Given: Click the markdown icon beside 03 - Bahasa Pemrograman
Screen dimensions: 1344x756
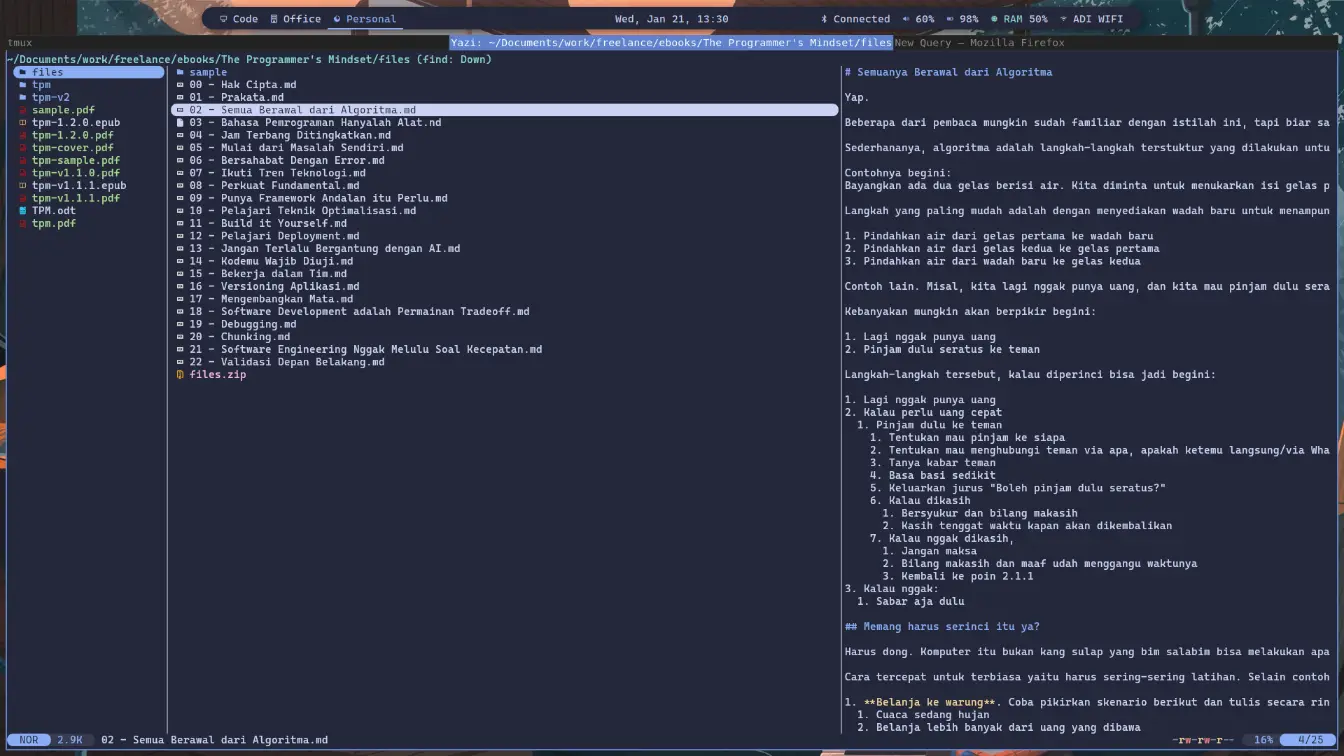Looking at the screenshot, I should (180, 123).
